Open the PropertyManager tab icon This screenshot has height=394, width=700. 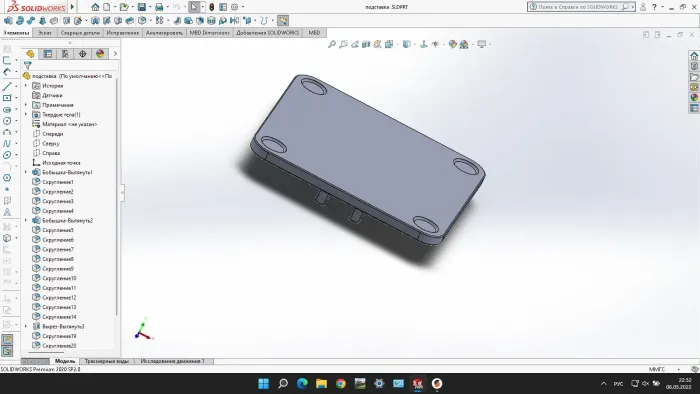(48, 54)
